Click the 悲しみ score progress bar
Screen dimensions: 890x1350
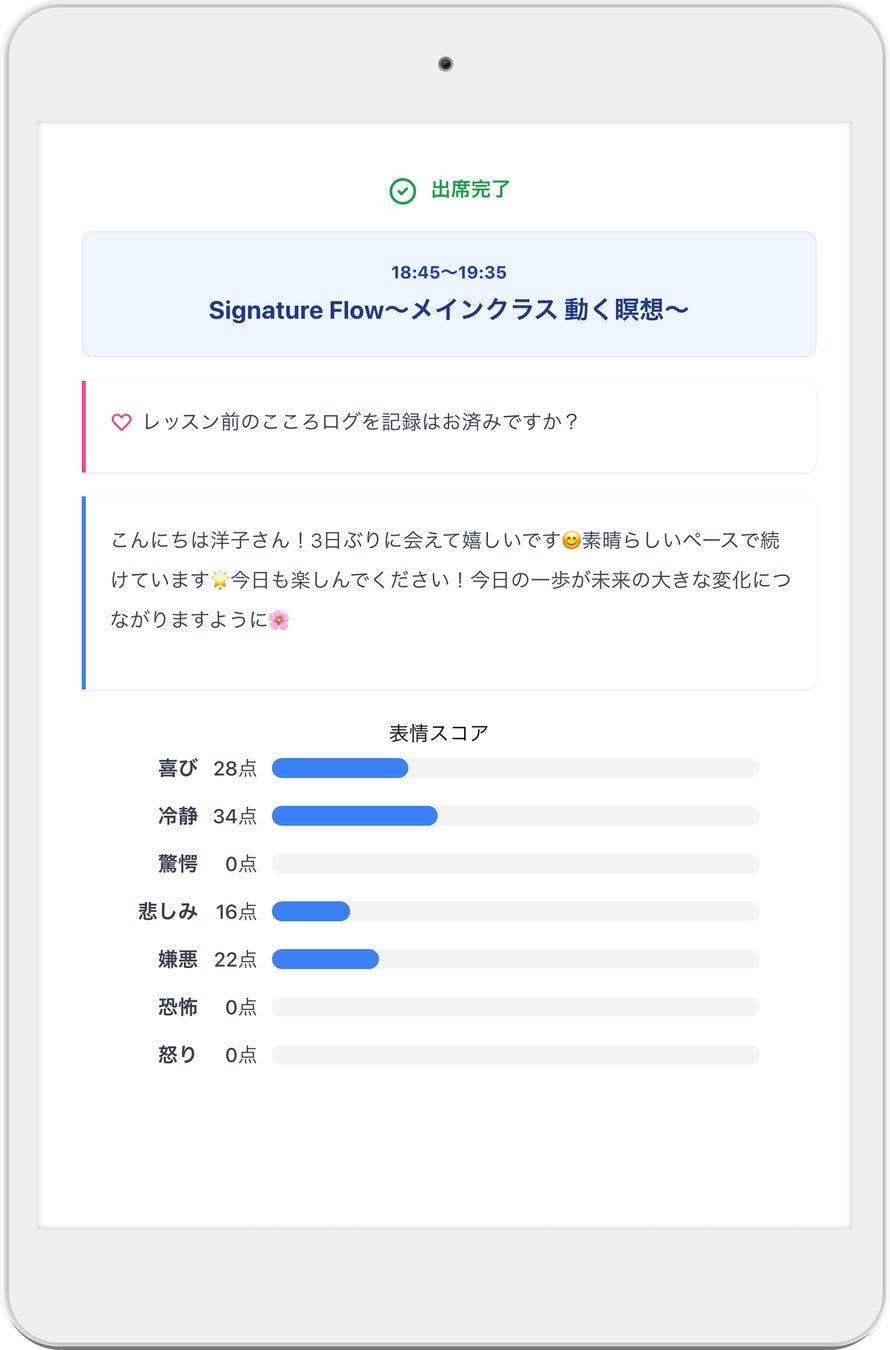pos(515,911)
